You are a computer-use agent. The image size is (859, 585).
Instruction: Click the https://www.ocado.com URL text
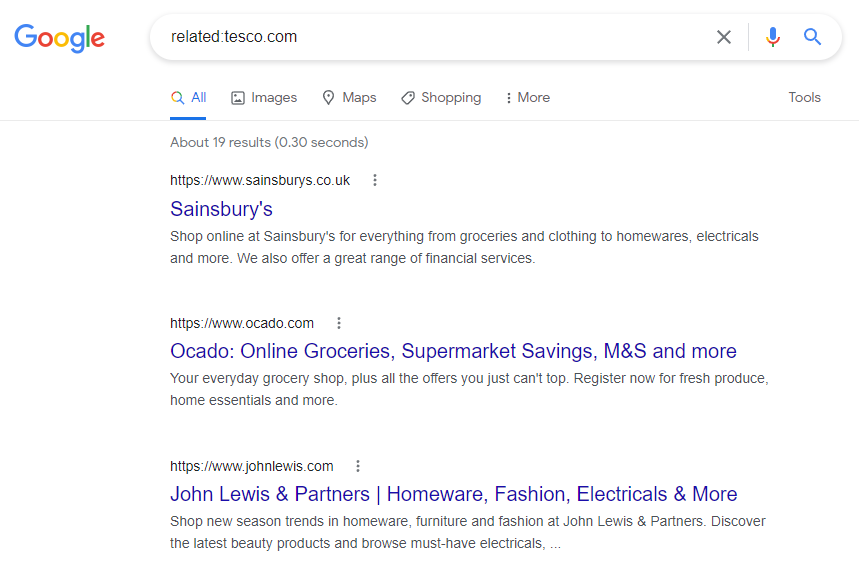tap(242, 323)
